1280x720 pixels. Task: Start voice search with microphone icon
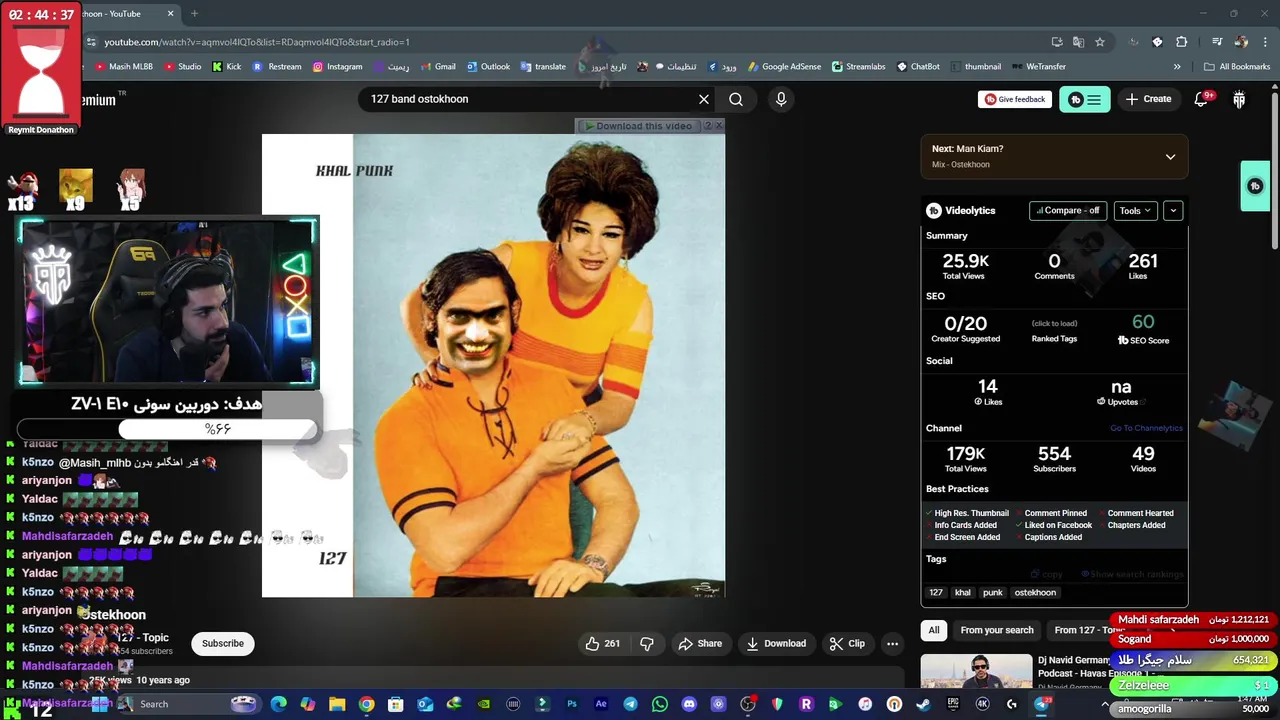point(781,99)
